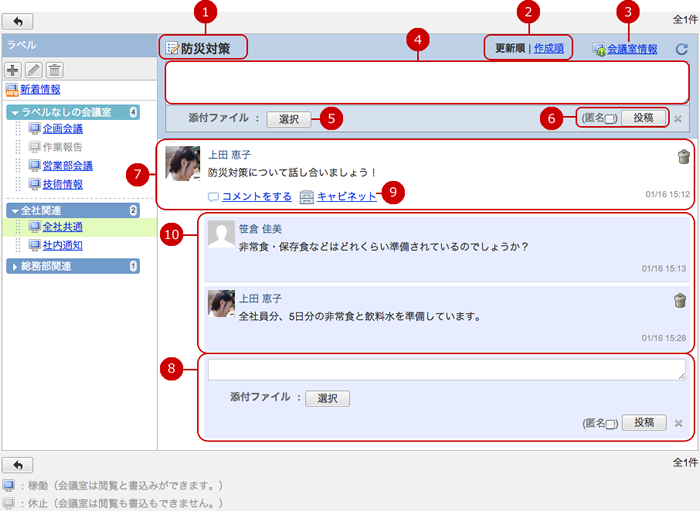Click 投稿 to post new topic
The width and height of the screenshot is (700, 511).
[x=643, y=118]
